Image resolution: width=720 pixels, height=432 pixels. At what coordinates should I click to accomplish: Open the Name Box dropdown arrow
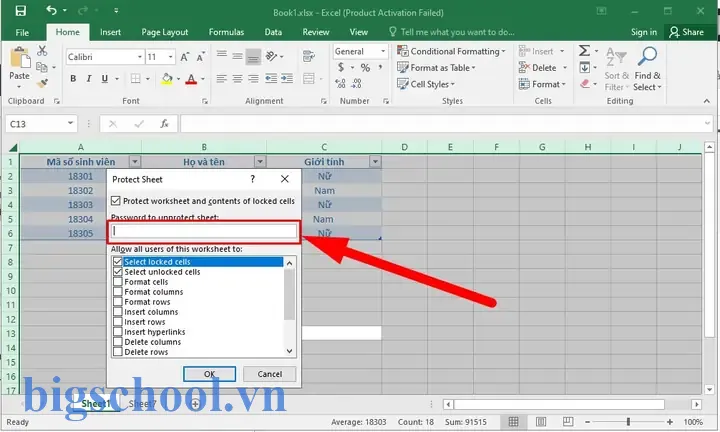click(70, 123)
